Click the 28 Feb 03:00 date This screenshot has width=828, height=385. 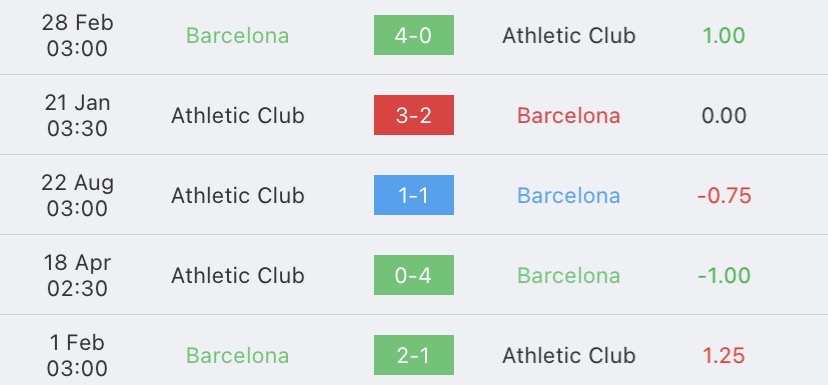78,35
